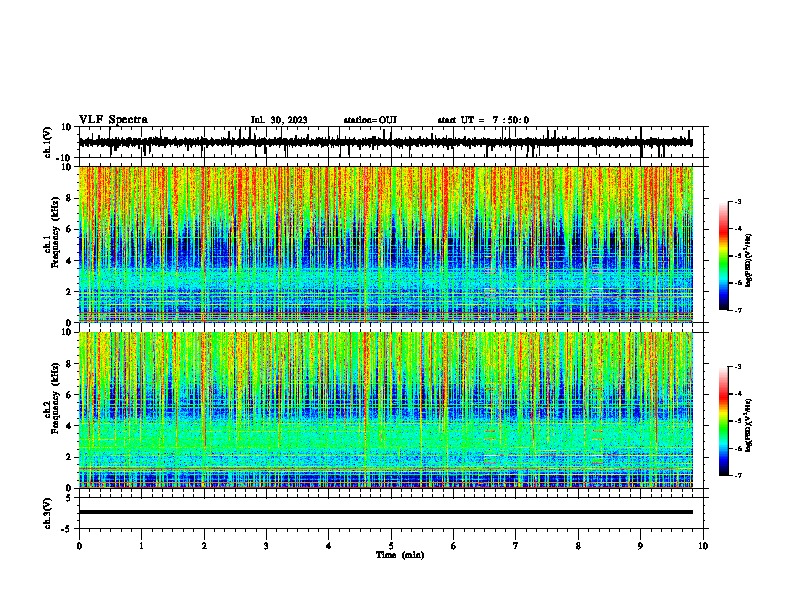The image size is (792, 612).
Task: Click the ch.2 "Frequency (kHz)" axis label
Action: coord(55,398)
